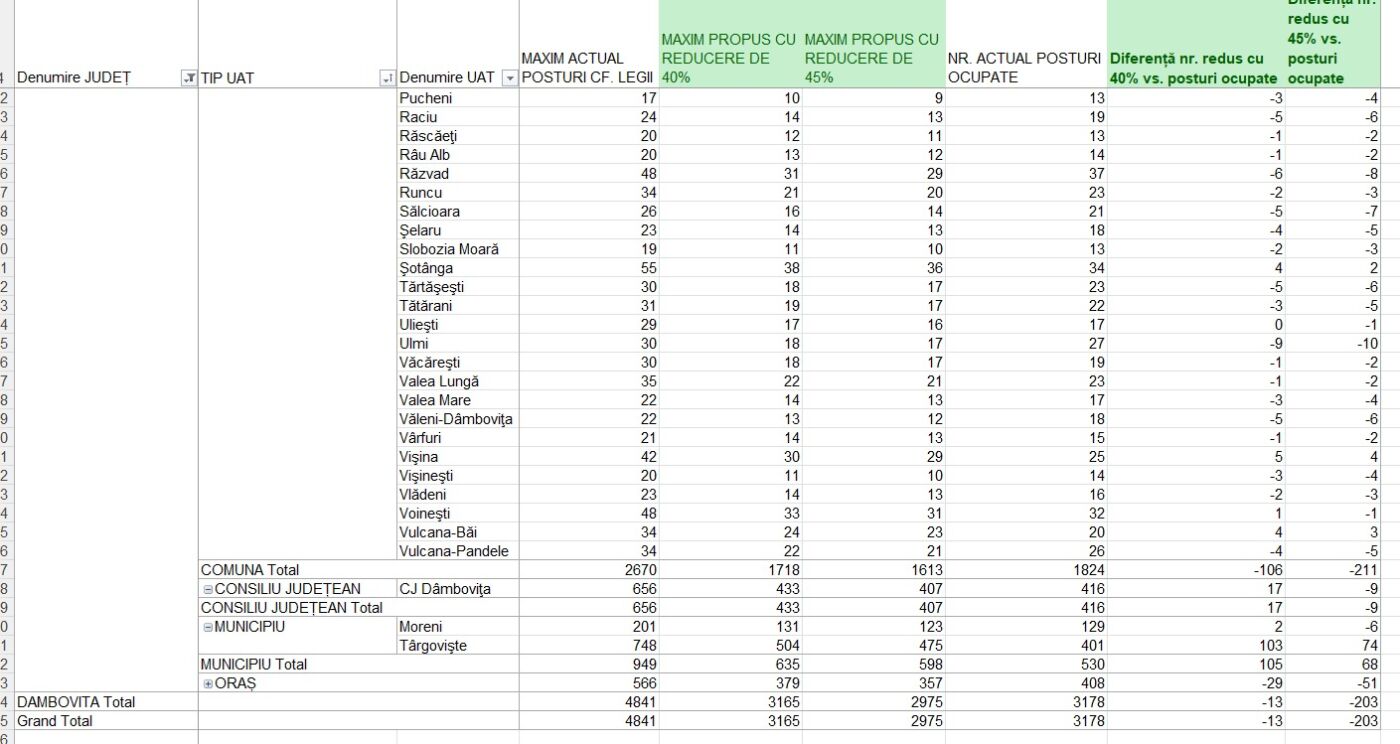Select the DAMBOVITA Total row label

[76, 702]
